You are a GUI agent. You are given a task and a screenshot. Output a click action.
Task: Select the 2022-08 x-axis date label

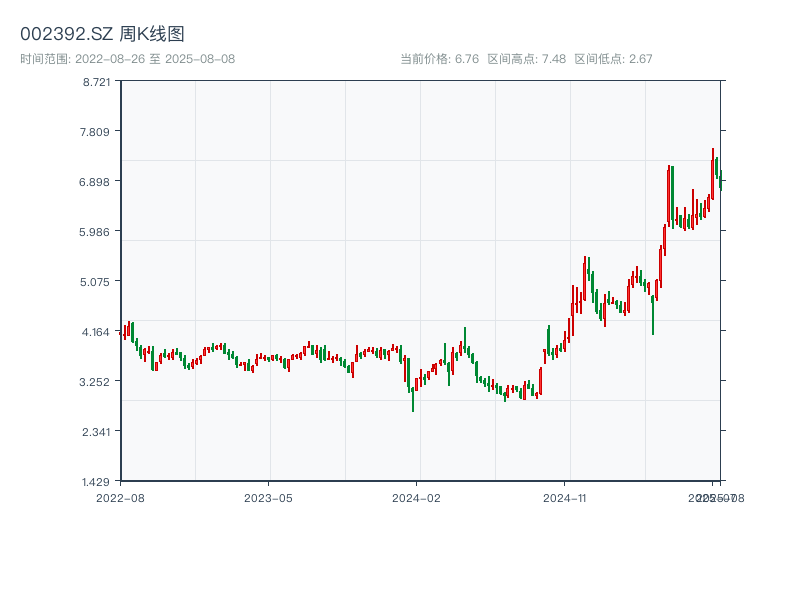(x=120, y=497)
